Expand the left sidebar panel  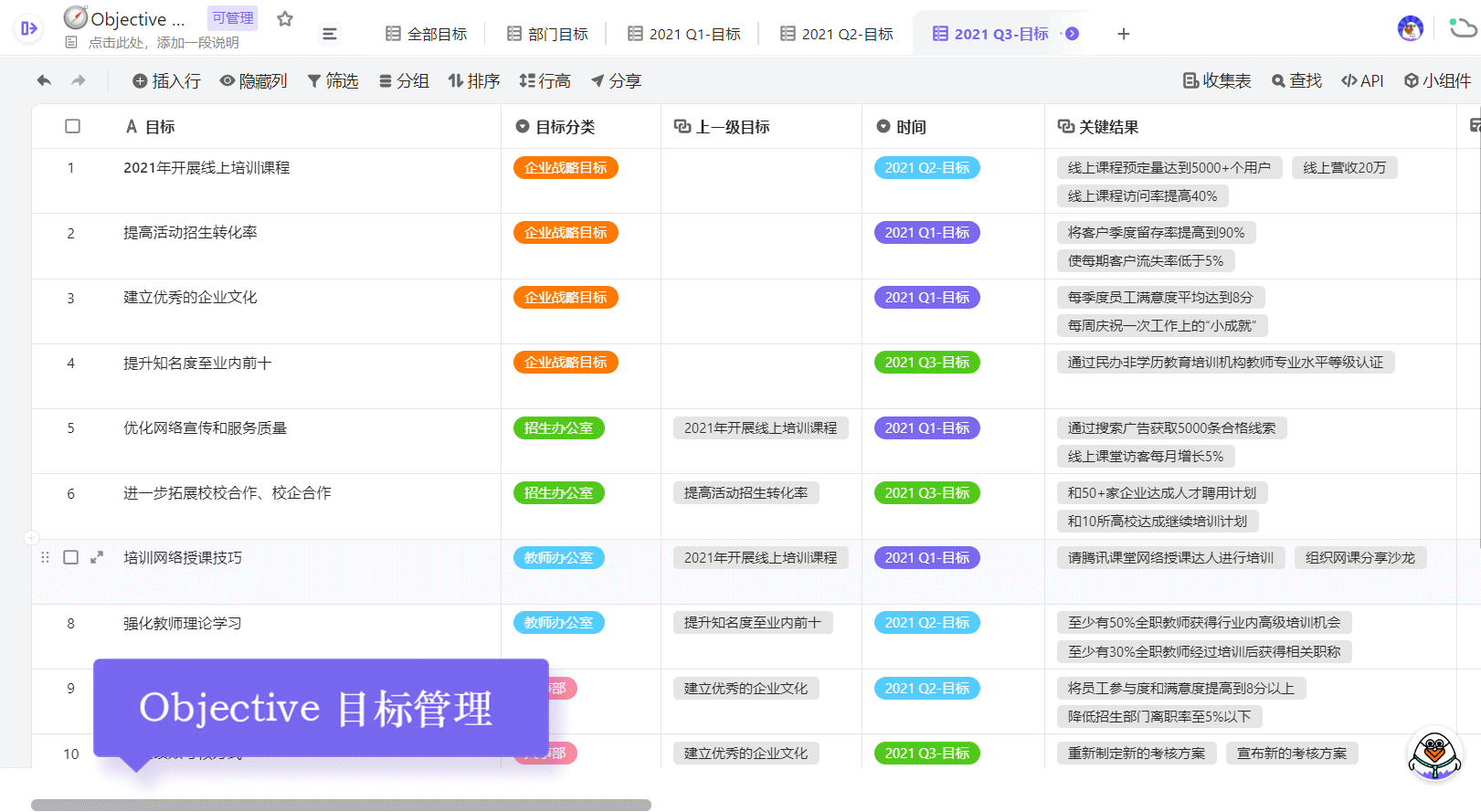click(x=29, y=29)
